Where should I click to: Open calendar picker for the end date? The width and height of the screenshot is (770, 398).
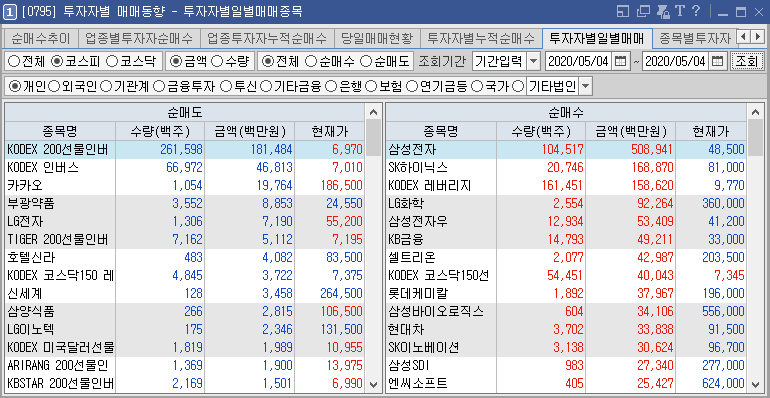tap(717, 61)
